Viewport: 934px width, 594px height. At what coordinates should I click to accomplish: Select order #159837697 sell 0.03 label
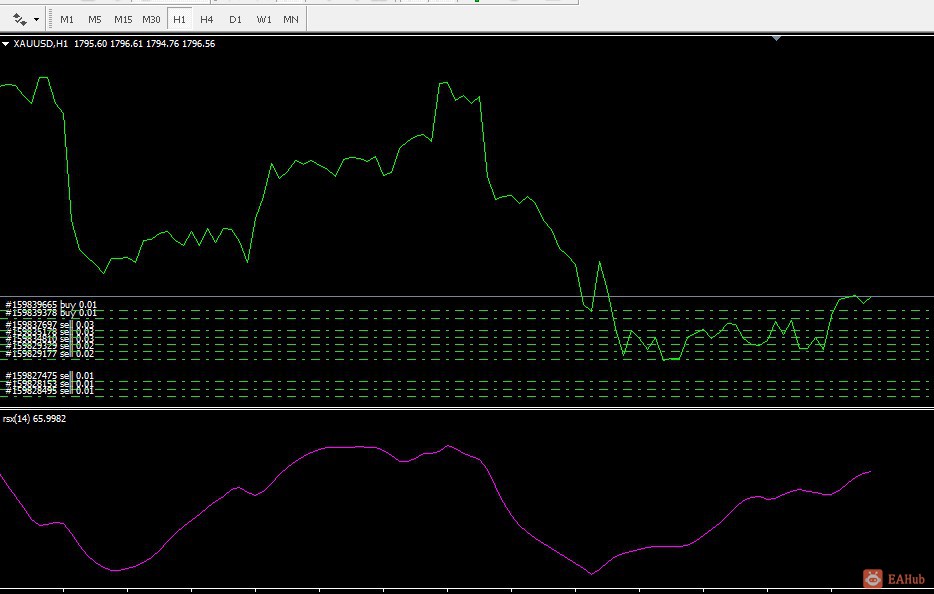(x=49, y=325)
